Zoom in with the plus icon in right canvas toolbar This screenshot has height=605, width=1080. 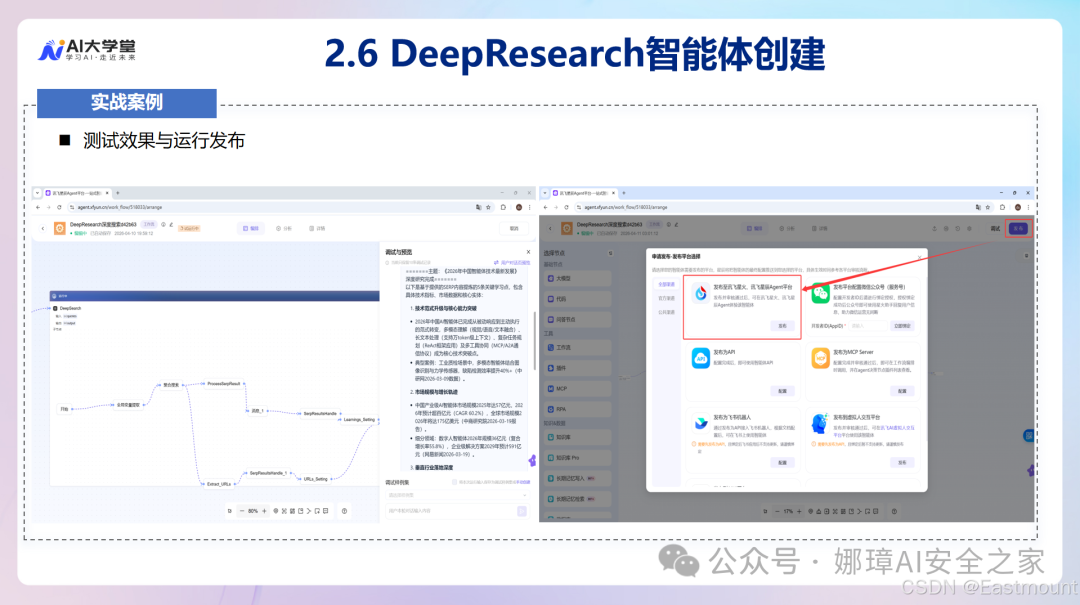[799, 511]
